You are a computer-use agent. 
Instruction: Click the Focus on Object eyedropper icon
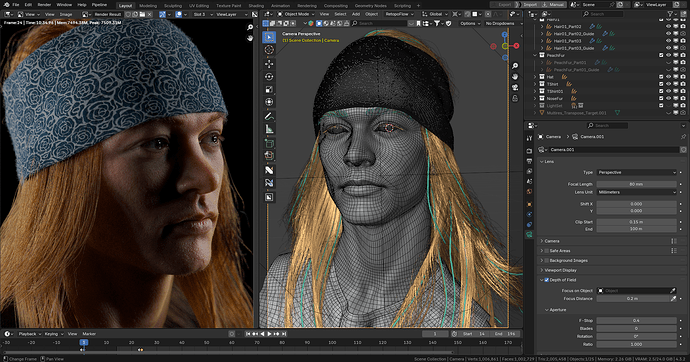tap(672, 291)
